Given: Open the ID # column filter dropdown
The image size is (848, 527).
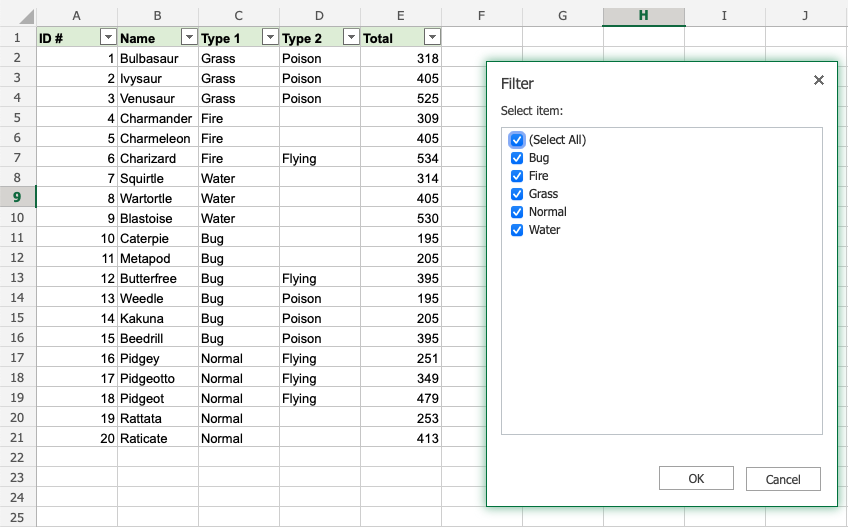Looking at the screenshot, I should (107, 38).
